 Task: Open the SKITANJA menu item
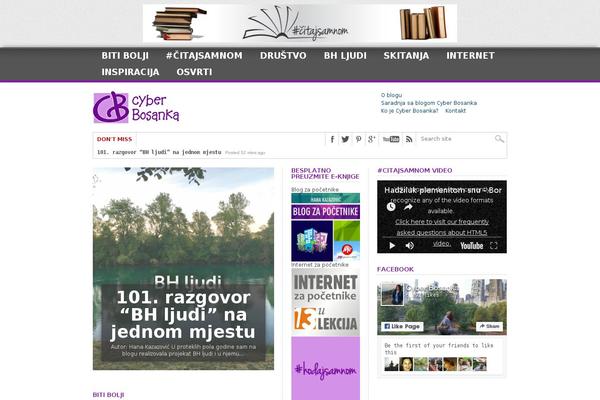pyautogui.click(x=406, y=56)
